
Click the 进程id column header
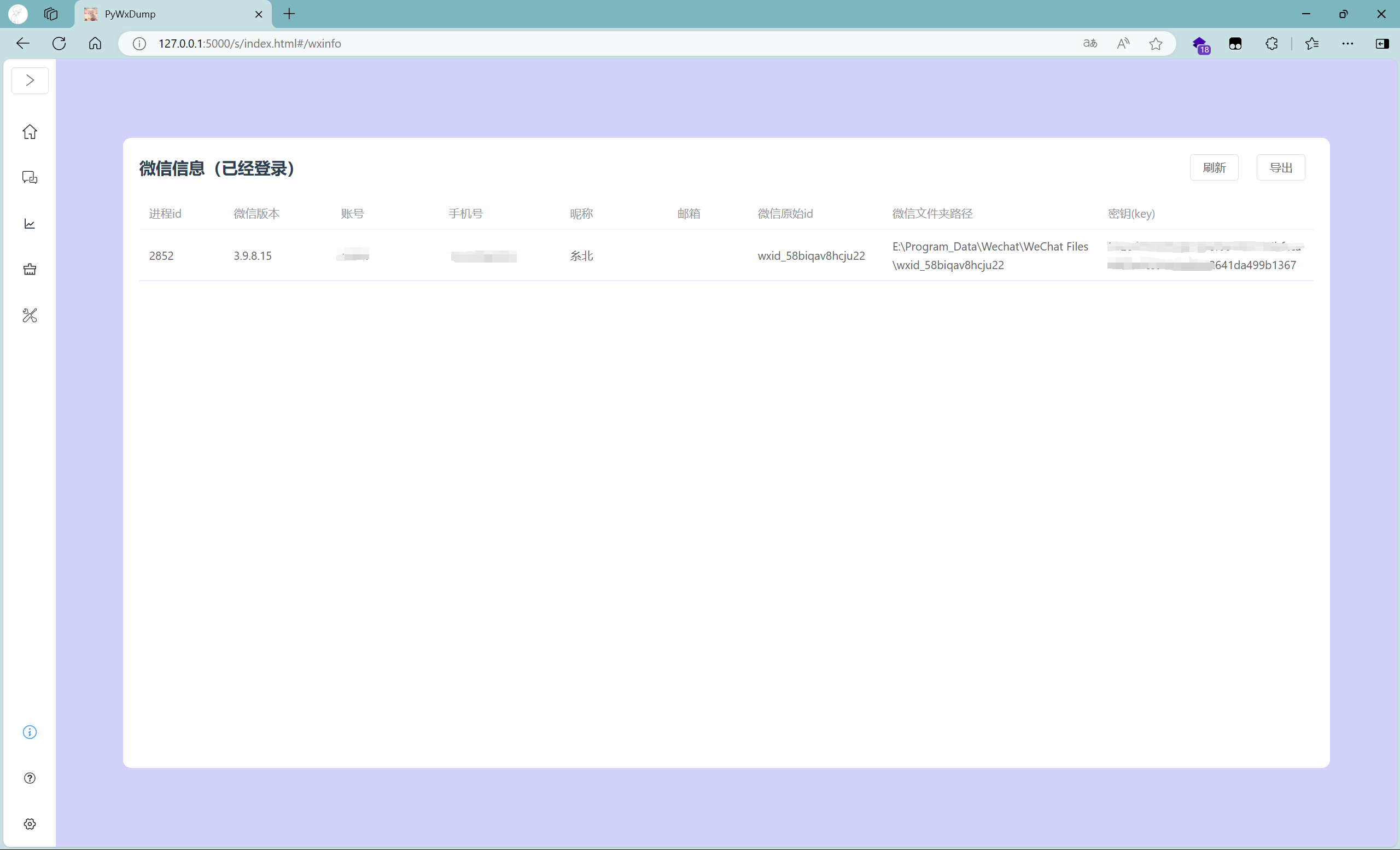[165, 214]
